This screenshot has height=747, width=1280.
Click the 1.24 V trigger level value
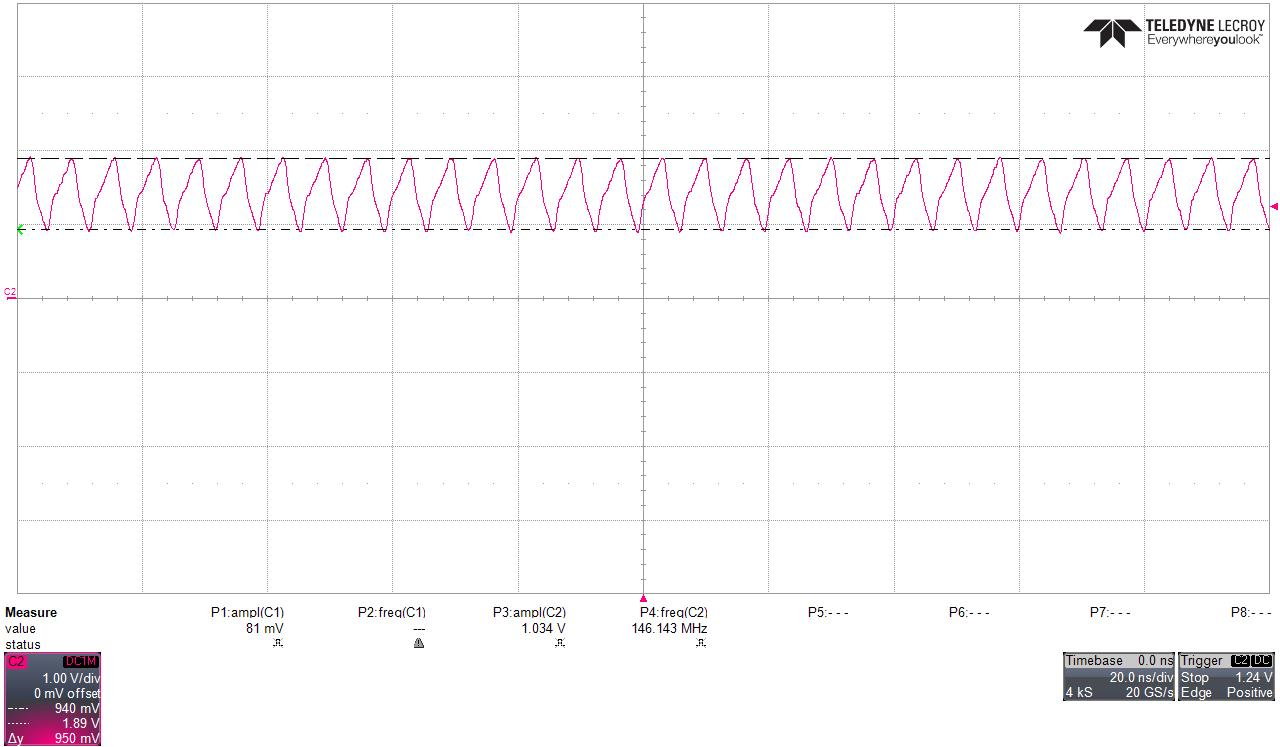[x=1254, y=677]
